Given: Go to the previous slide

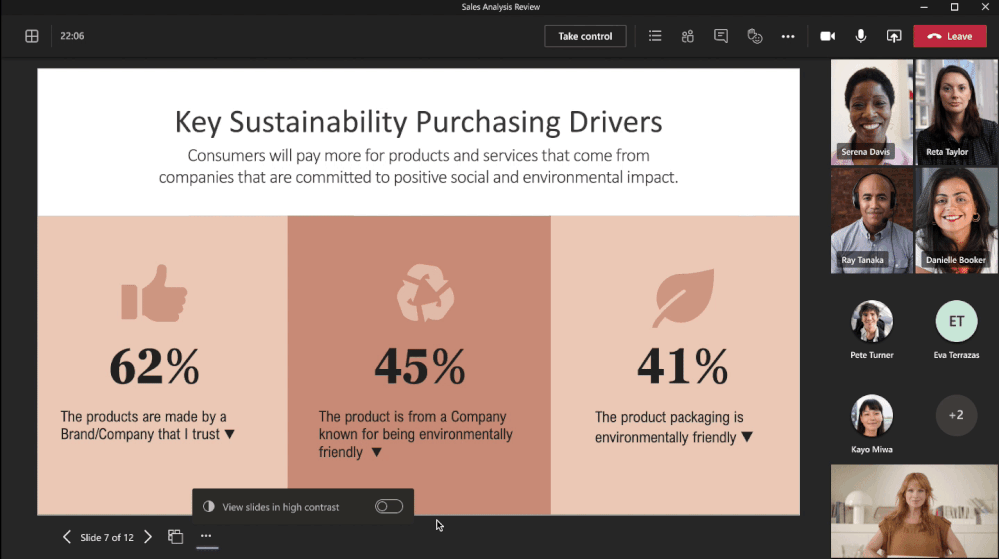Looking at the screenshot, I should [x=67, y=537].
